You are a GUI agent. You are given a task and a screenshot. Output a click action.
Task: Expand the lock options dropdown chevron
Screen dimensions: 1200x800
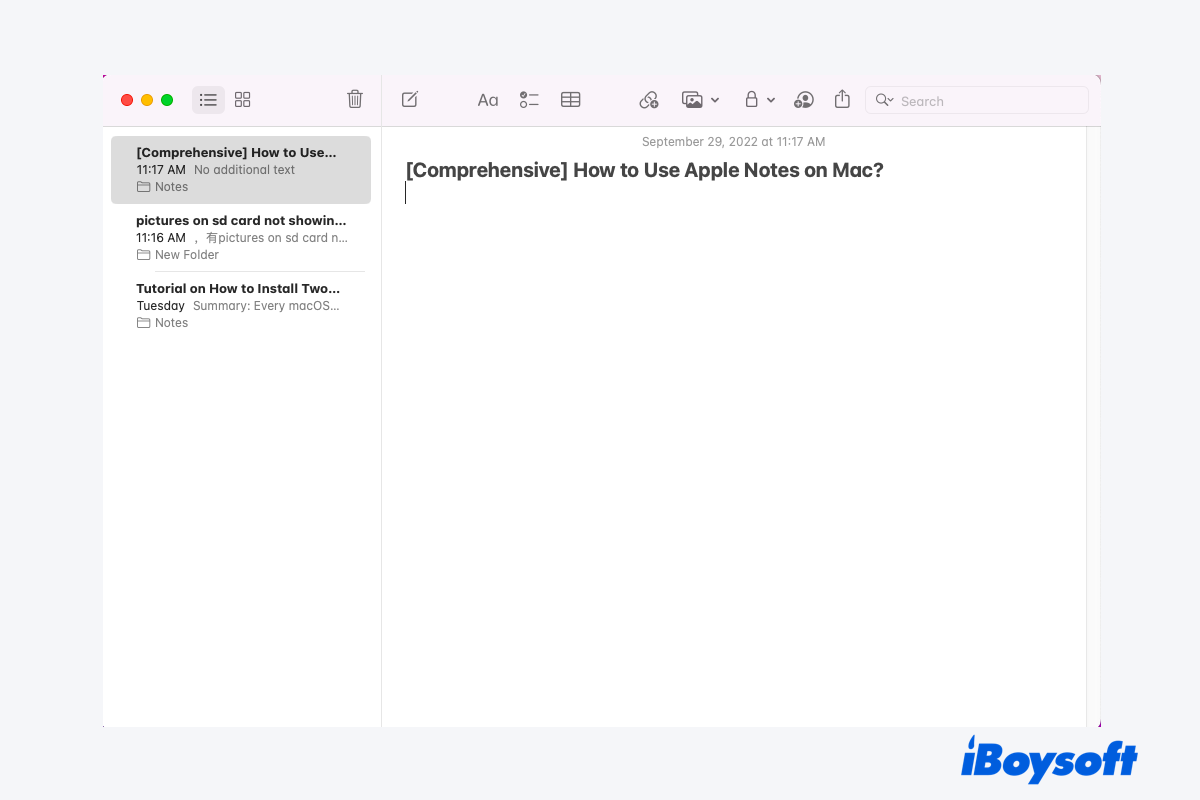(771, 100)
